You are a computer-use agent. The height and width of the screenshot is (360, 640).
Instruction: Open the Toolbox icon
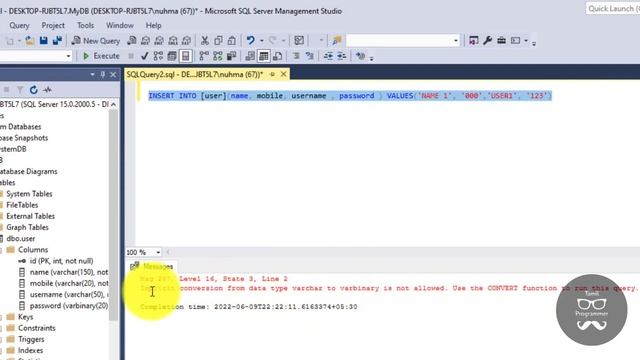501,40
